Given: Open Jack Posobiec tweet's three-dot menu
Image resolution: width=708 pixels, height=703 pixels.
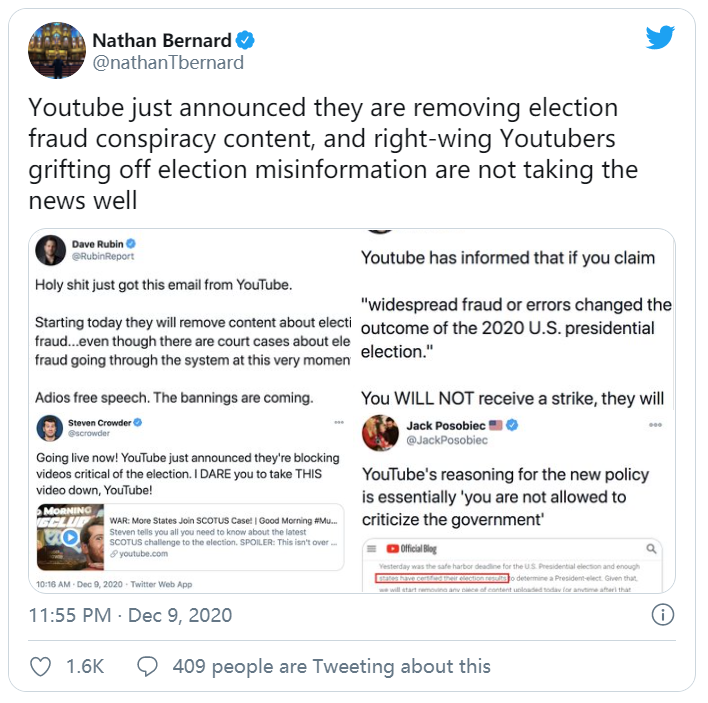Looking at the screenshot, I should tap(655, 425).
